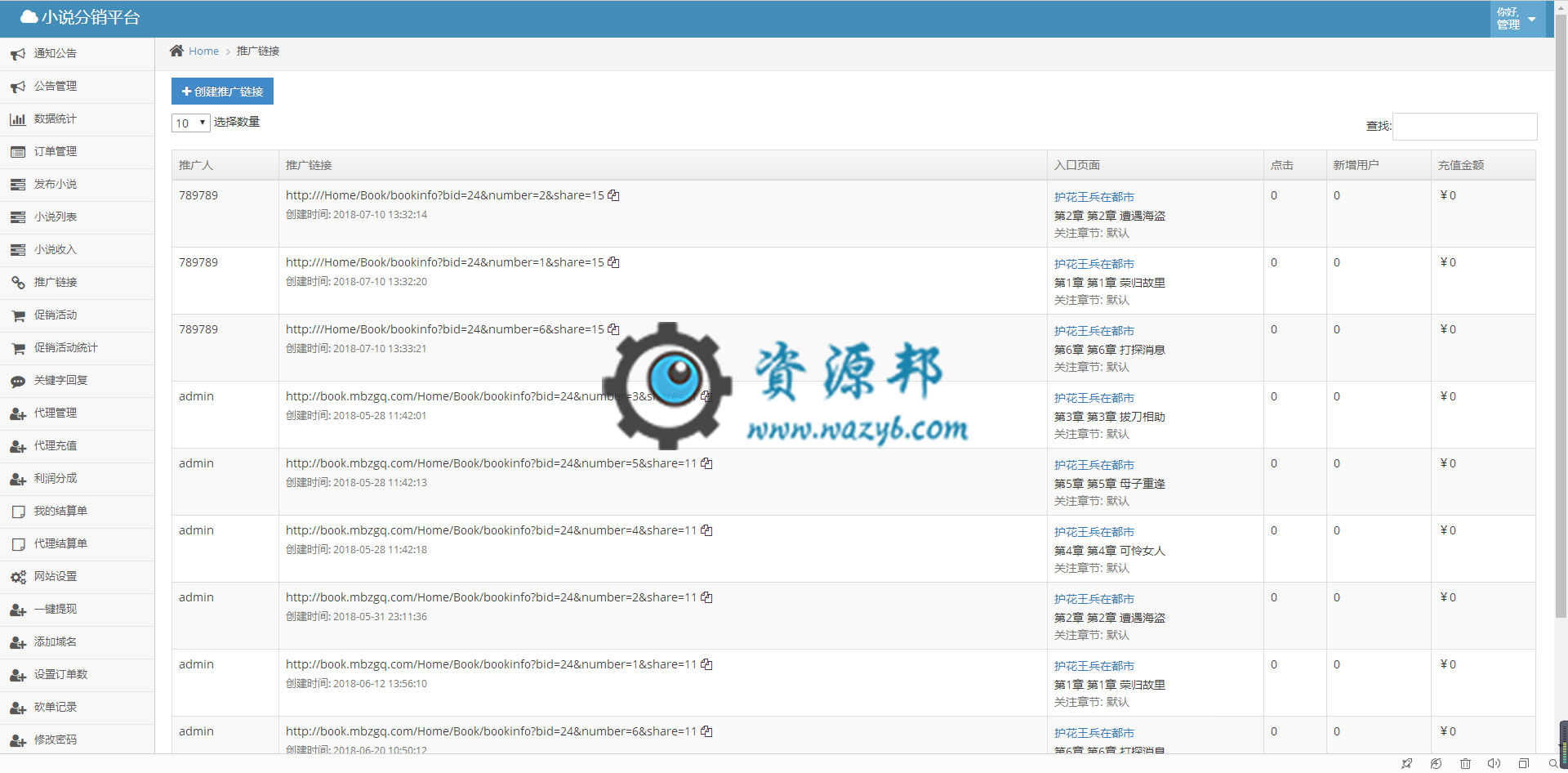
Task: Open 设置订单数 in the sidebar
Action: pos(78,675)
